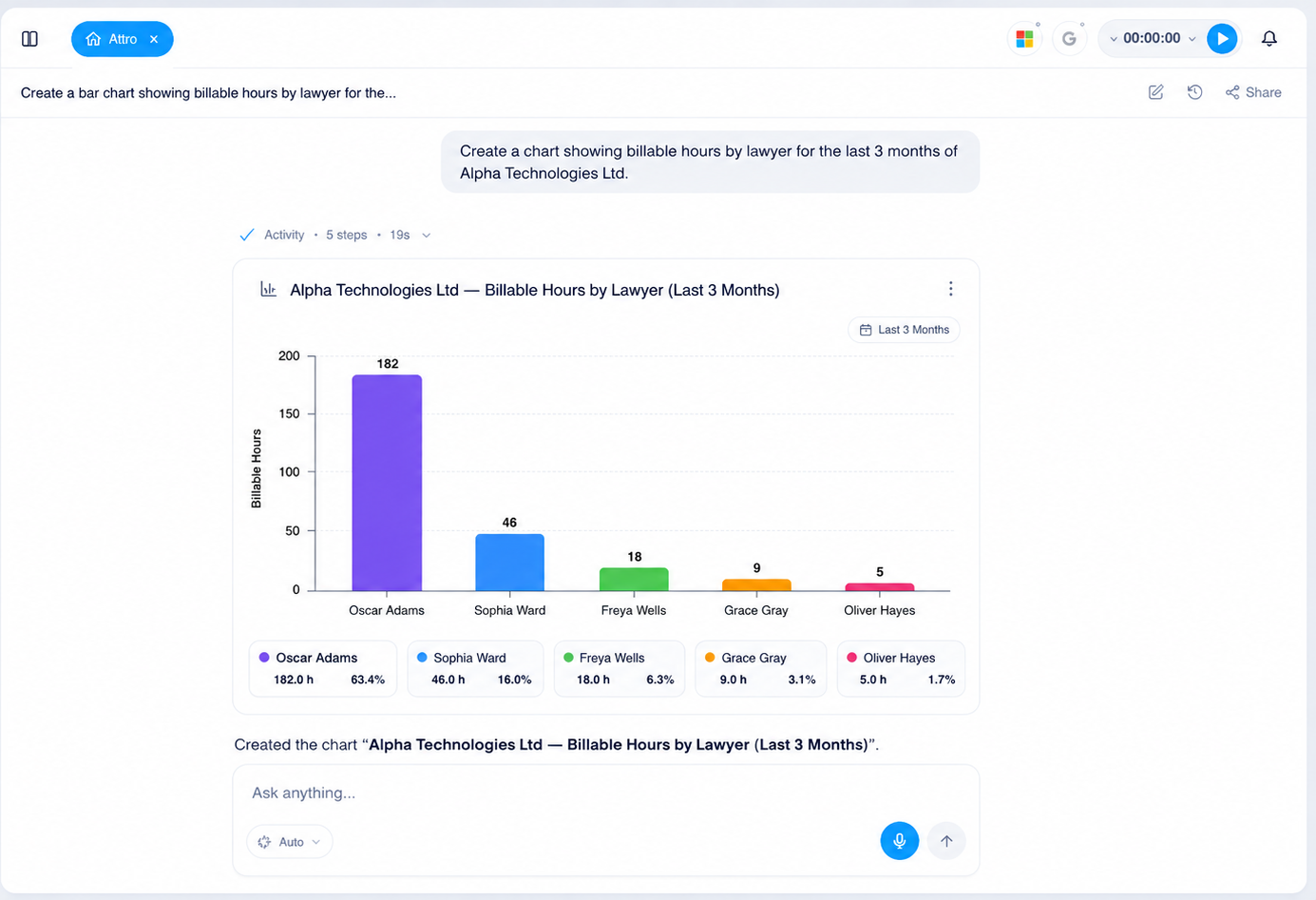Focus the Ask anything input field
The width and height of the screenshot is (1316, 900).
click(606, 793)
